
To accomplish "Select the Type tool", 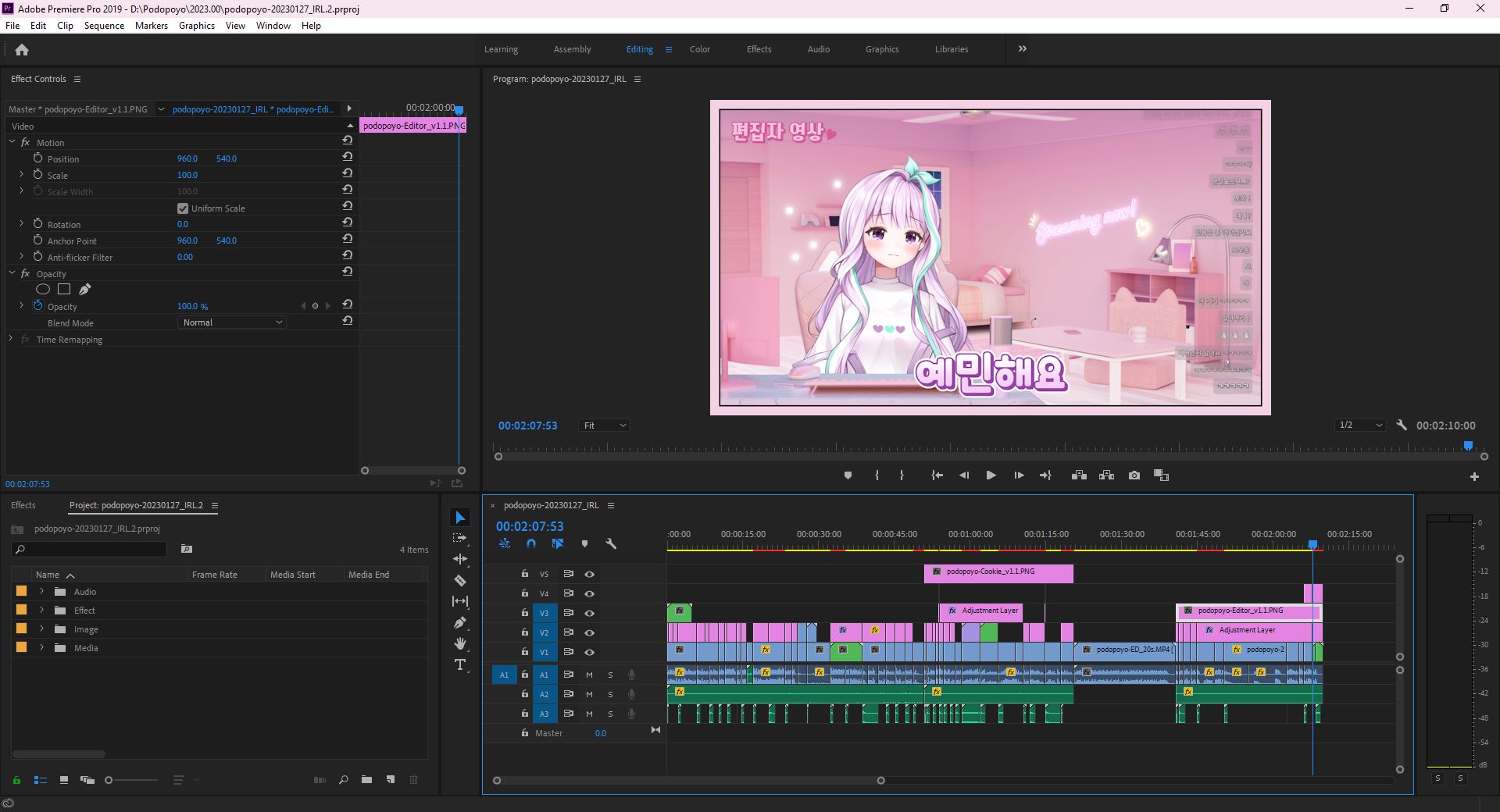I will click(460, 664).
